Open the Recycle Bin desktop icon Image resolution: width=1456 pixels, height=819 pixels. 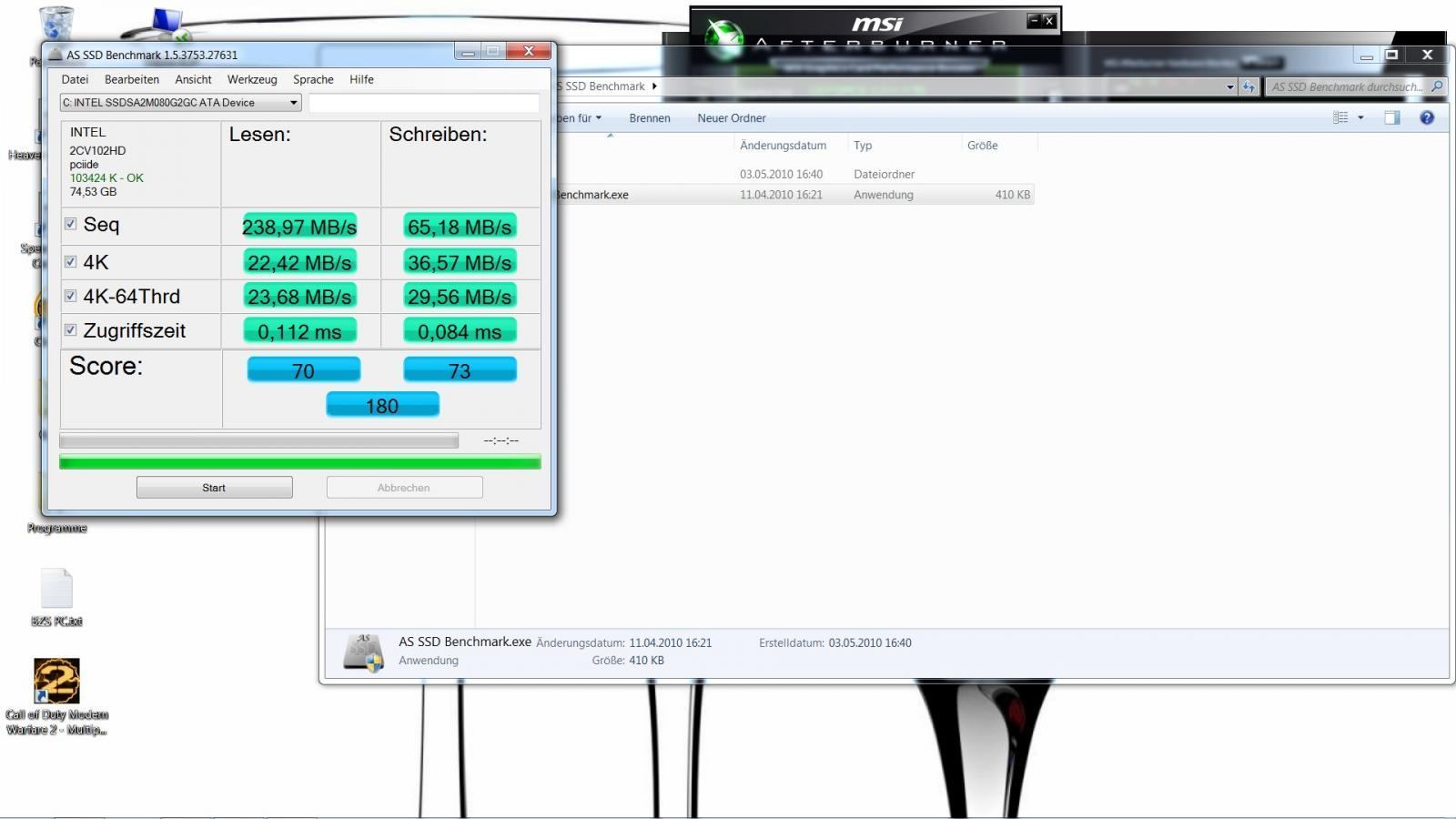click(56, 23)
